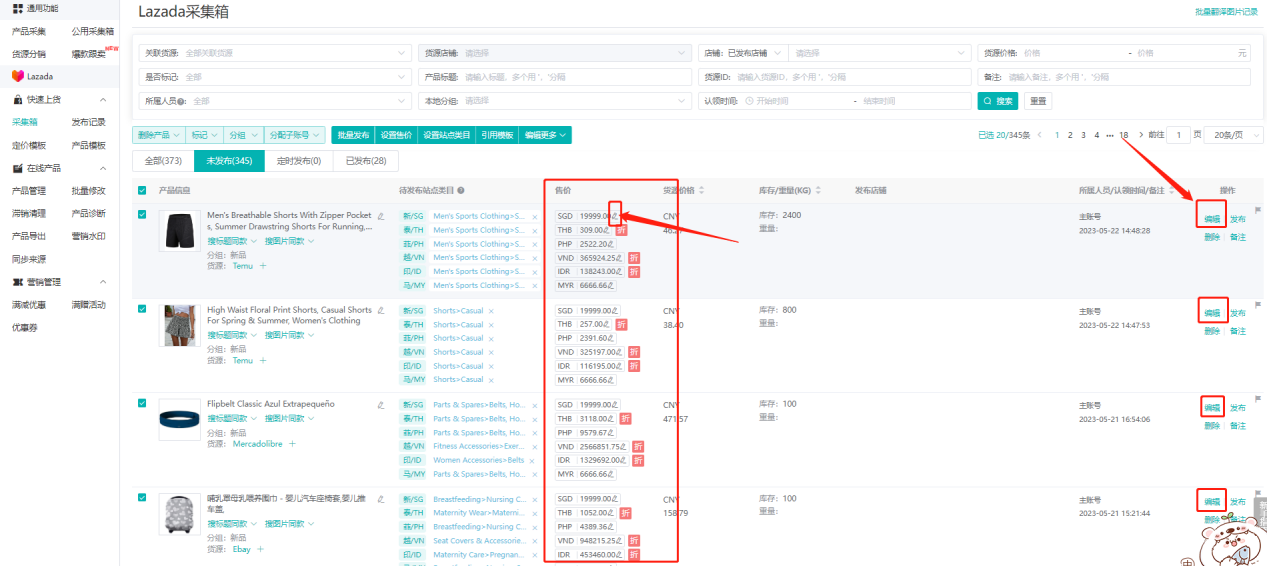The image size is (1267, 566).
Task: Expand the 编辑更多 dropdown button
Action: tap(546, 135)
